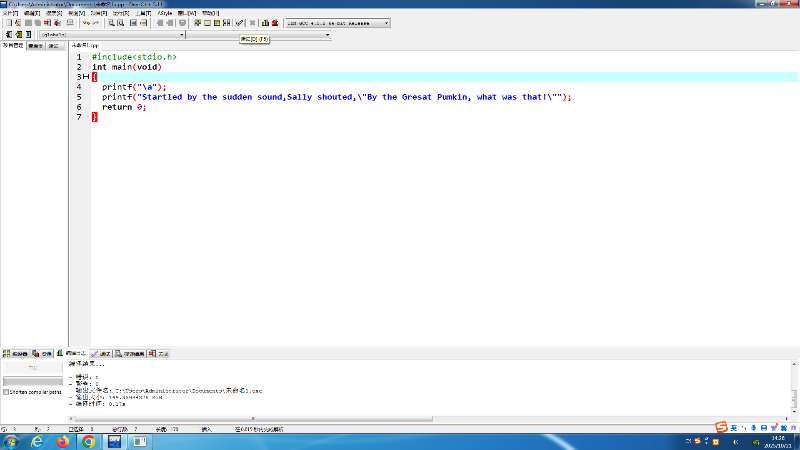Open the Tools menu
Viewport: 800px width, 450px height.
[x=143, y=13]
